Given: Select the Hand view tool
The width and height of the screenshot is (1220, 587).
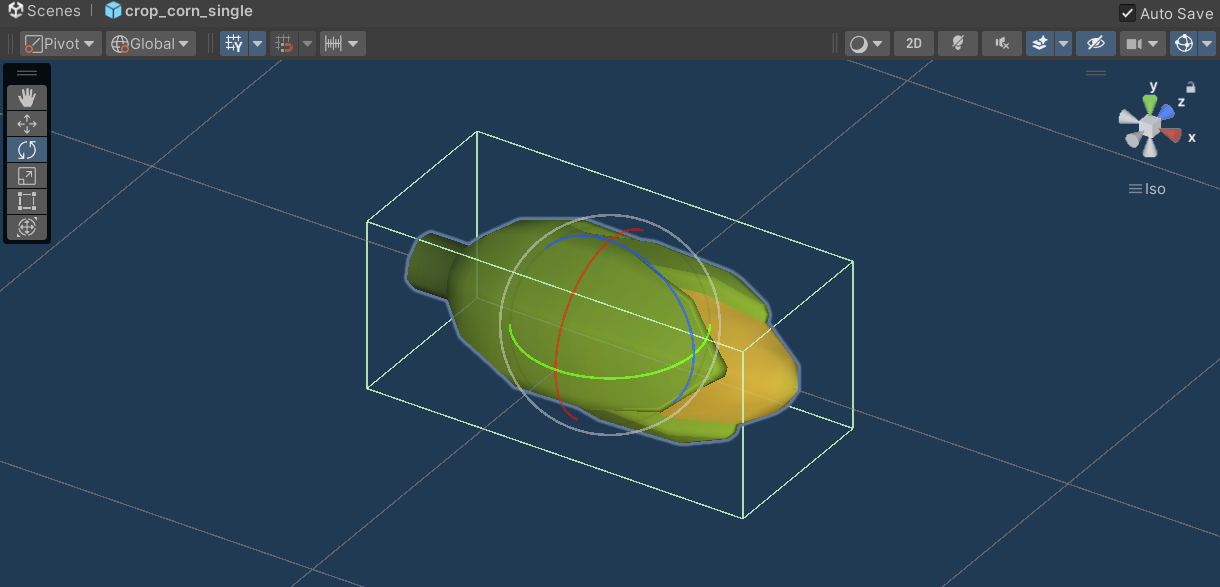Looking at the screenshot, I should [27, 97].
